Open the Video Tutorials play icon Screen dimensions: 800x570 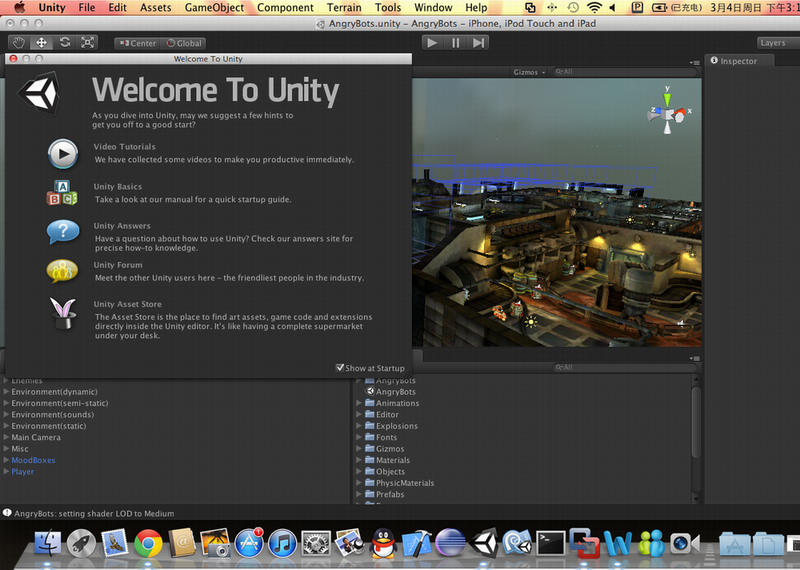pos(63,154)
